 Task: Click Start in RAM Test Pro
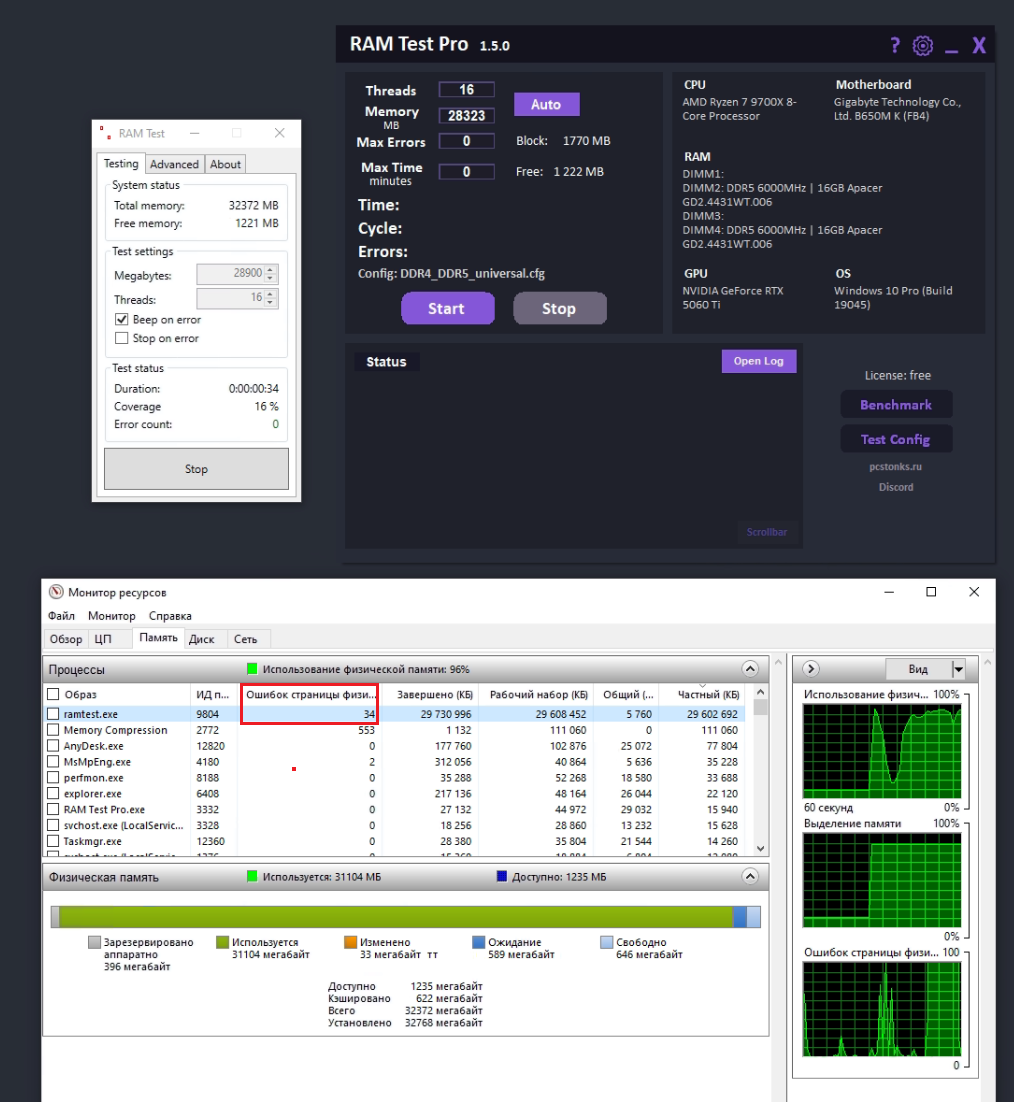(x=447, y=309)
